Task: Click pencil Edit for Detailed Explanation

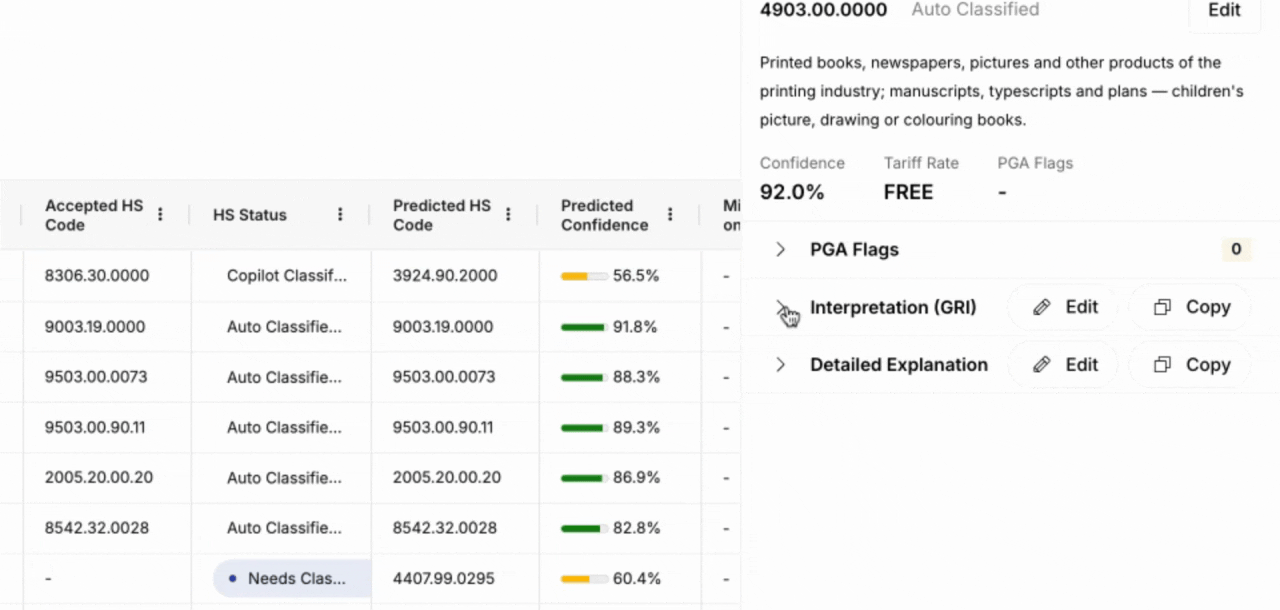Action: pyautogui.click(x=1064, y=365)
